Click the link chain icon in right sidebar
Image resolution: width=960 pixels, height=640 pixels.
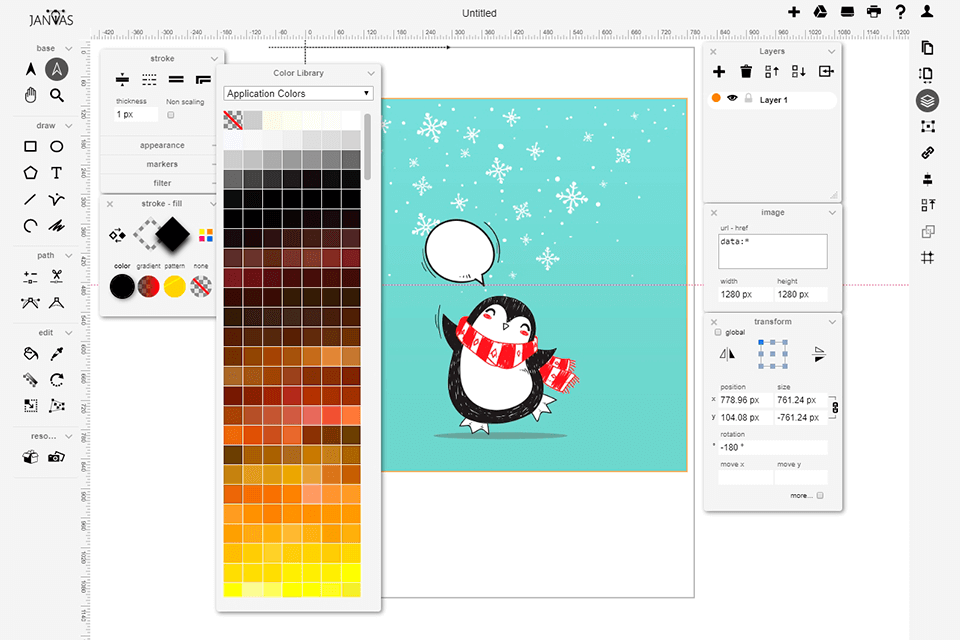click(x=928, y=152)
